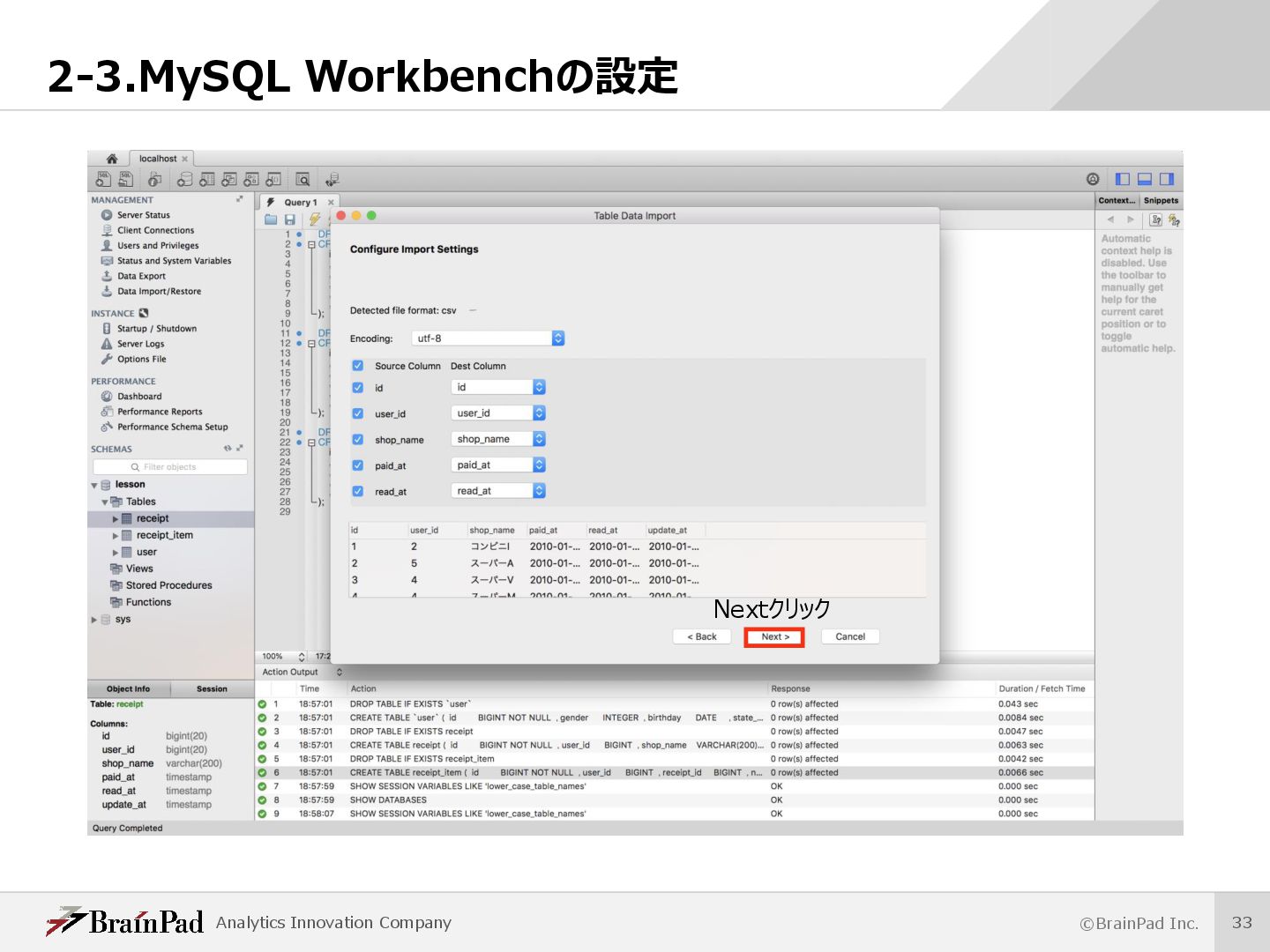The height and width of the screenshot is (952, 1270).
Task: Open Users and Privileges
Action: (158, 246)
